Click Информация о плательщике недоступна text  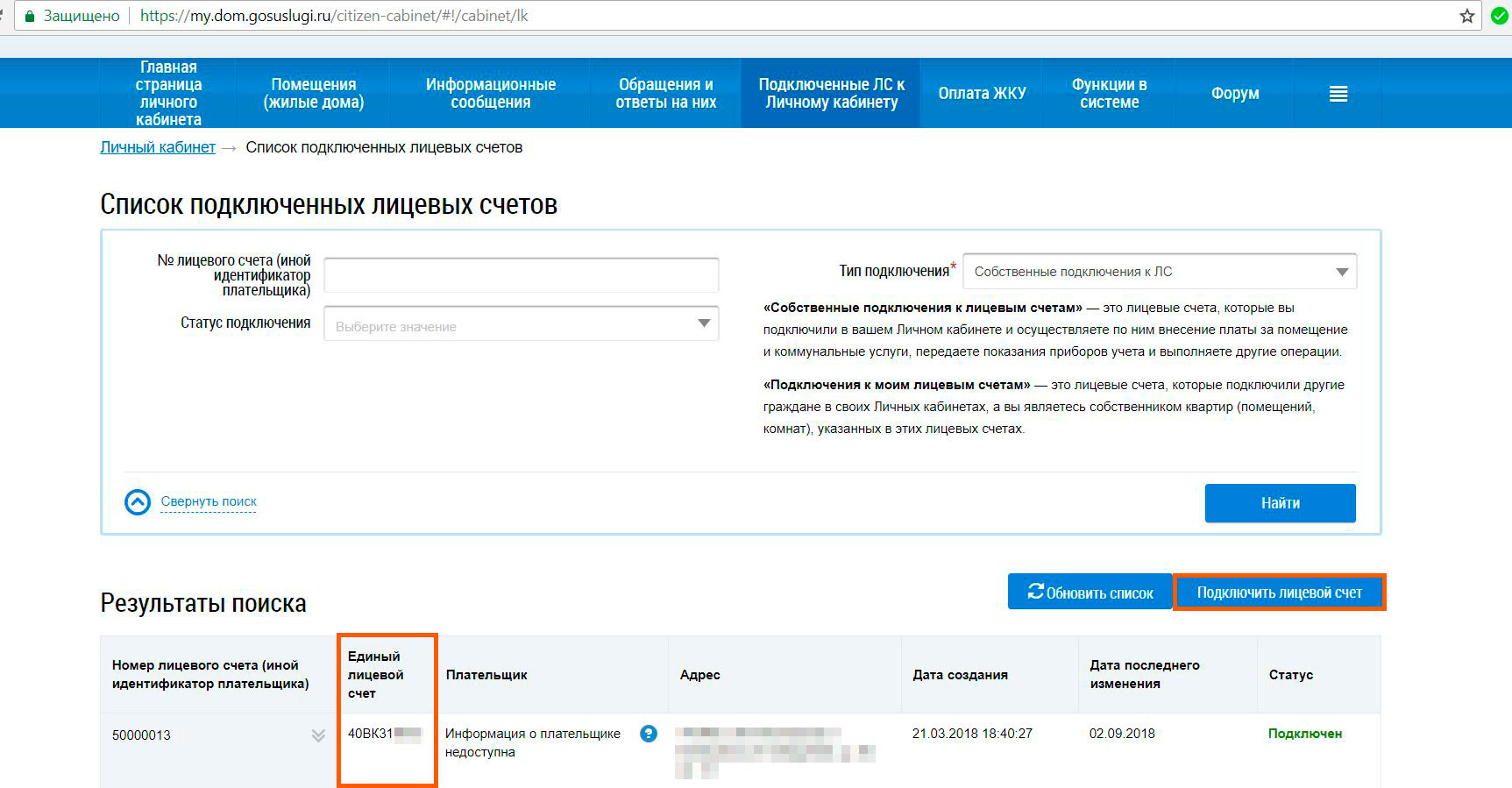click(x=533, y=742)
